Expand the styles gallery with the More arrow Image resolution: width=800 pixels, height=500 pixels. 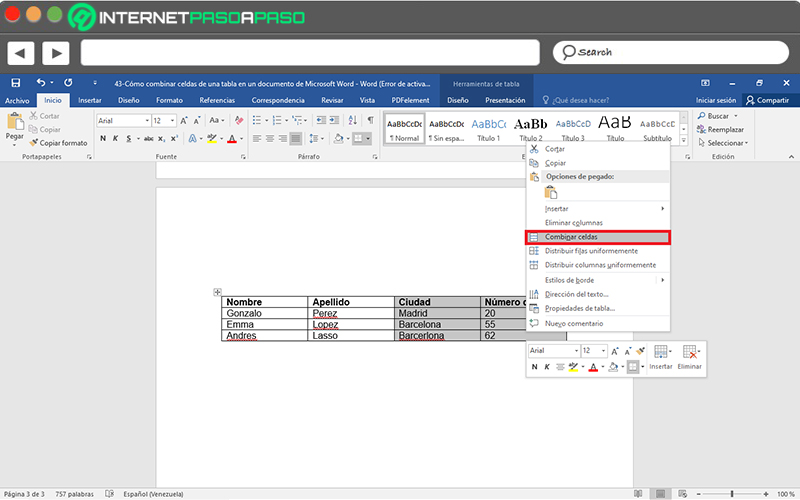684,140
